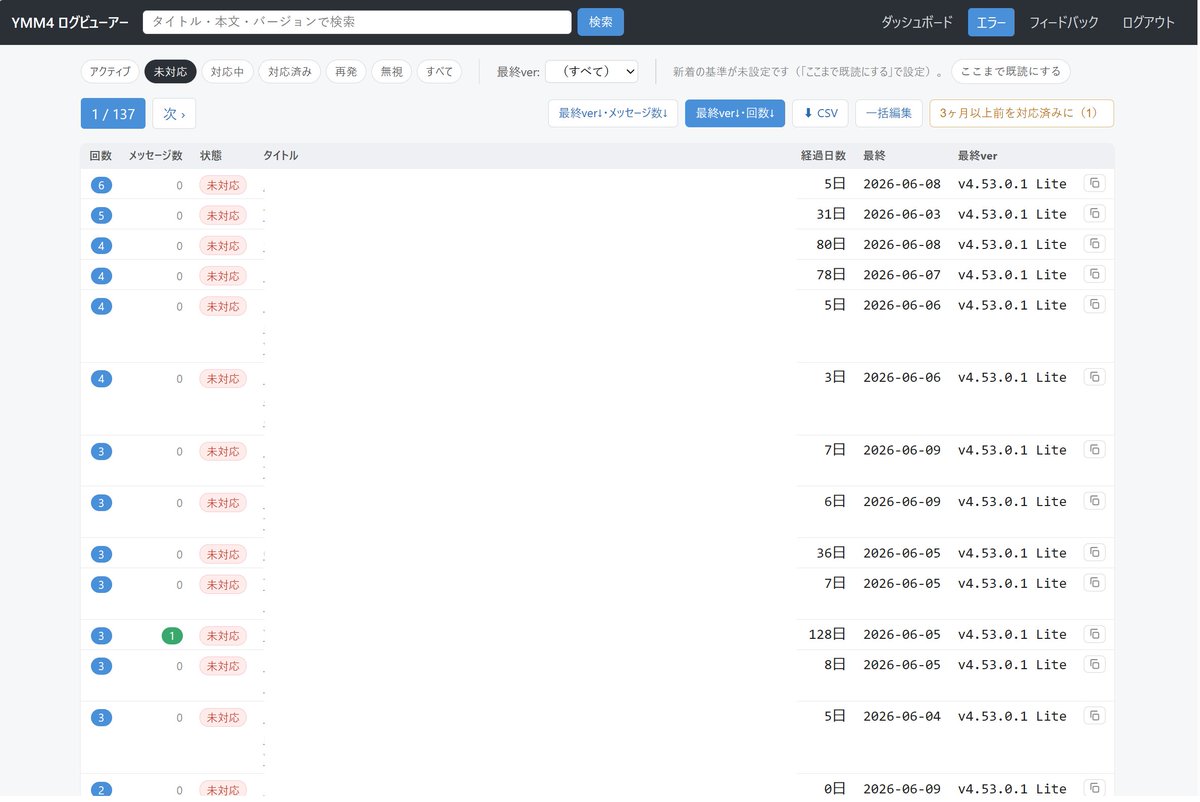Filter by 対応済み status
This screenshot has width=1200, height=802.
290,72
